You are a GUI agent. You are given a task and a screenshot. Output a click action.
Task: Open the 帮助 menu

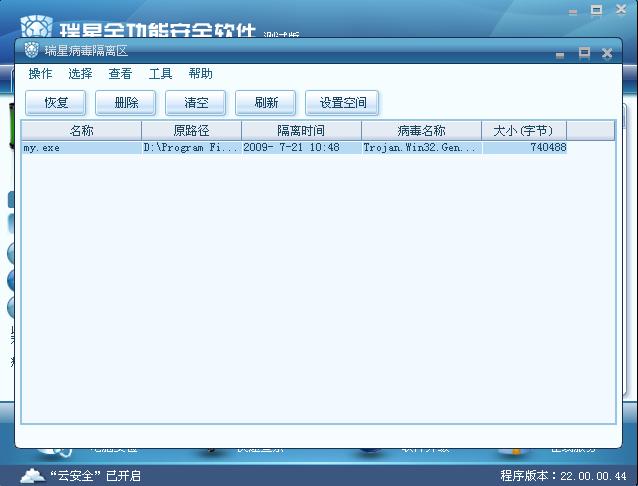(201, 74)
